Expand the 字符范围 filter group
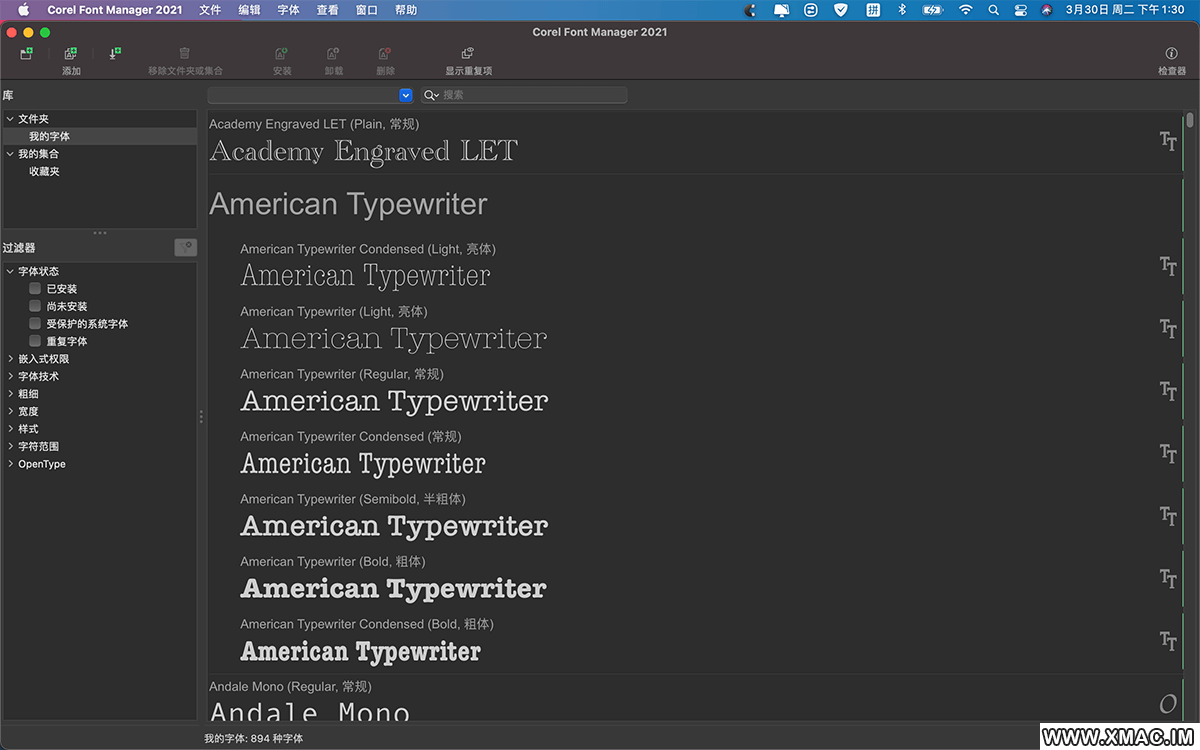The width and height of the screenshot is (1200, 750). click(10, 446)
